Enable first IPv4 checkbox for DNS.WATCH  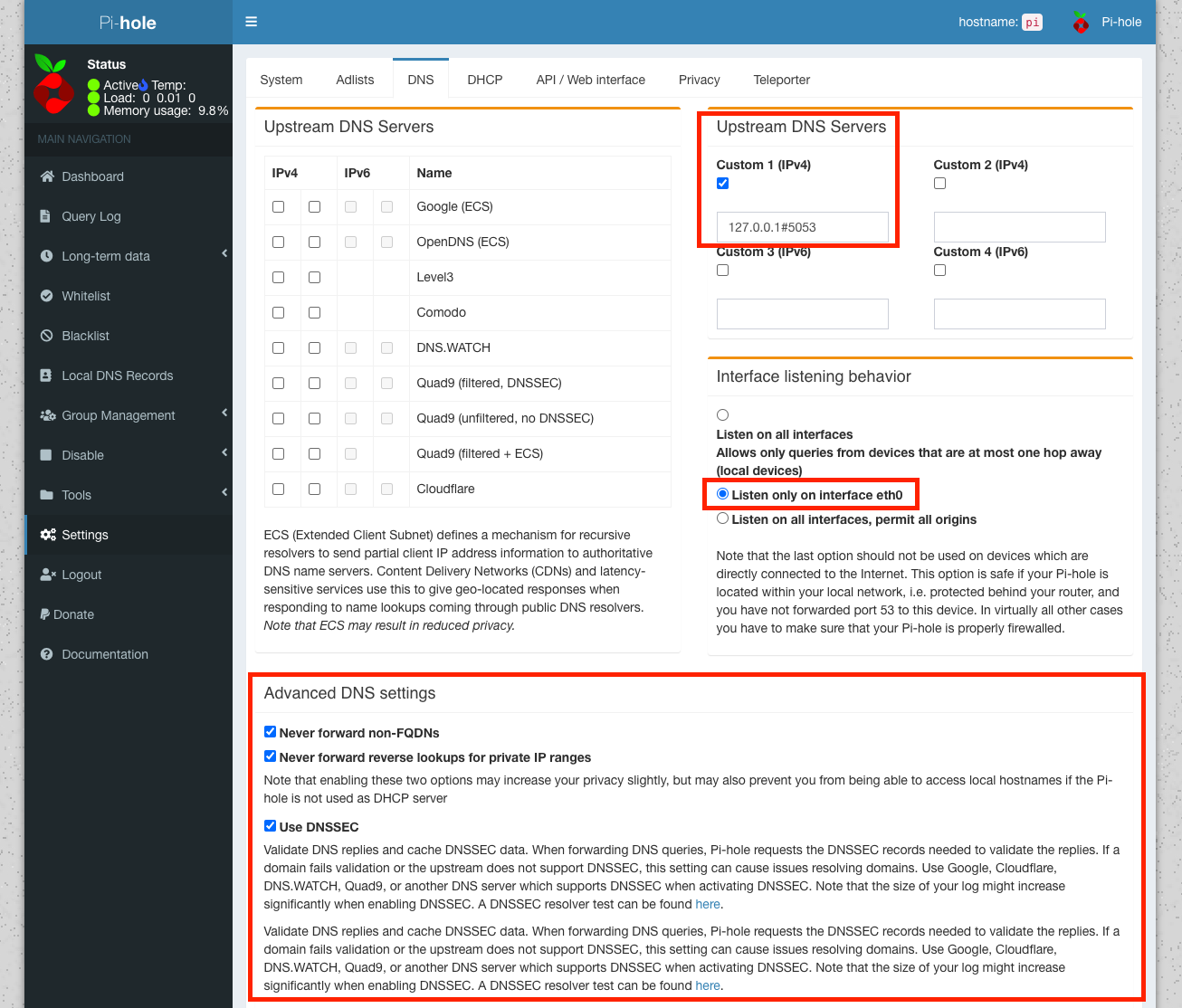click(x=279, y=348)
